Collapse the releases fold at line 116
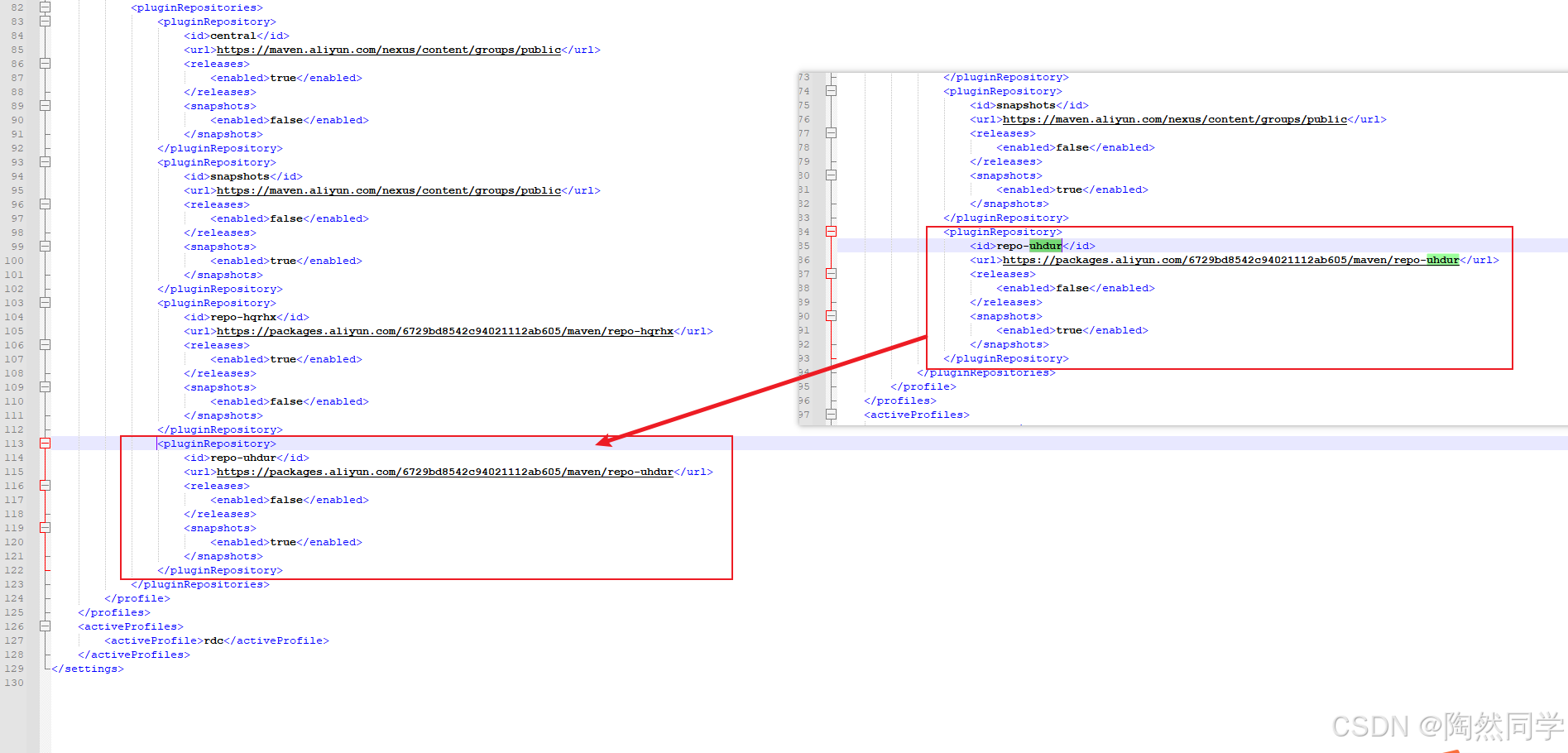The height and width of the screenshot is (753, 1568). [46, 486]
